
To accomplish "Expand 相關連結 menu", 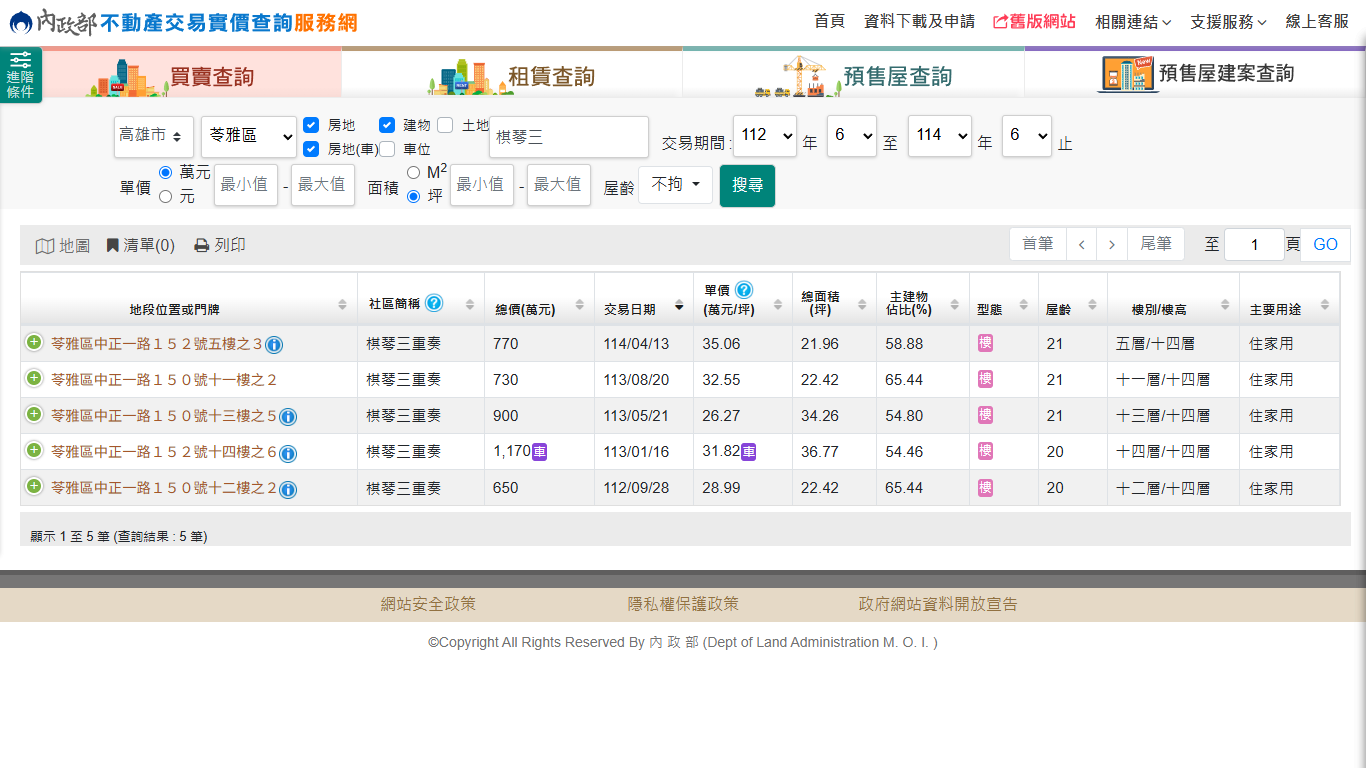I will coord(1132,22).
